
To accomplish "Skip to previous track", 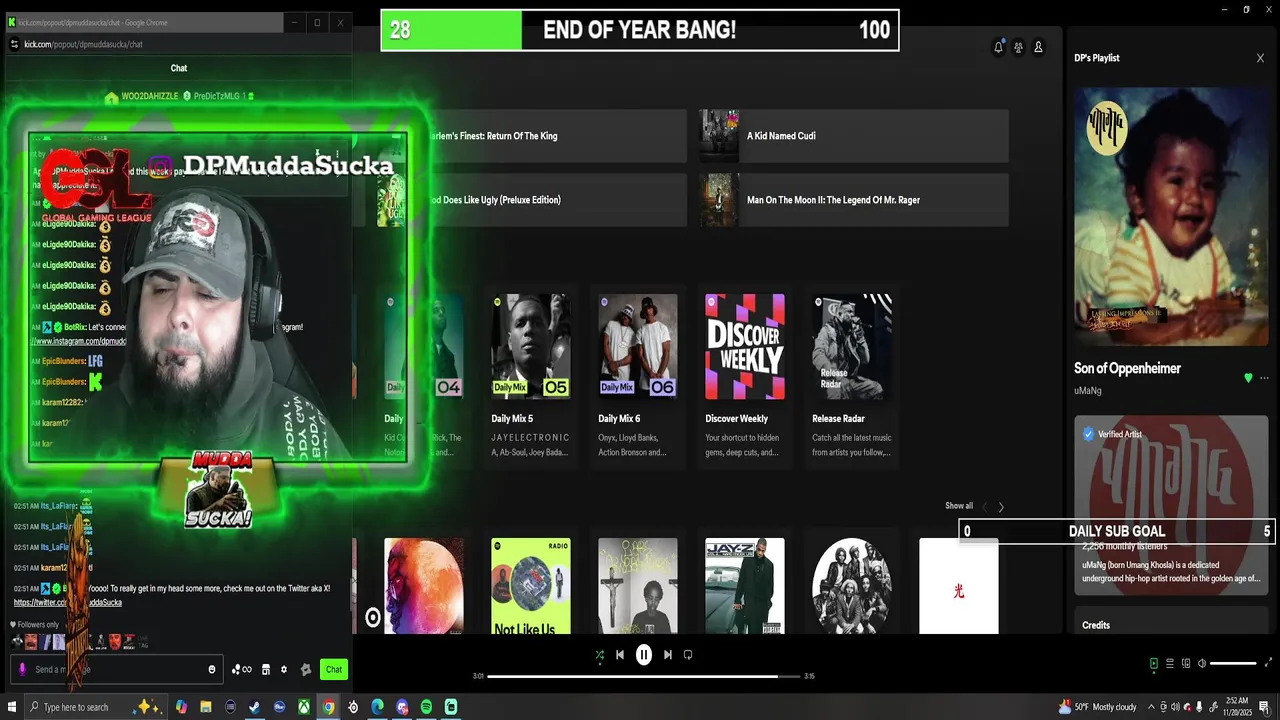I will [x=620, y=655].
